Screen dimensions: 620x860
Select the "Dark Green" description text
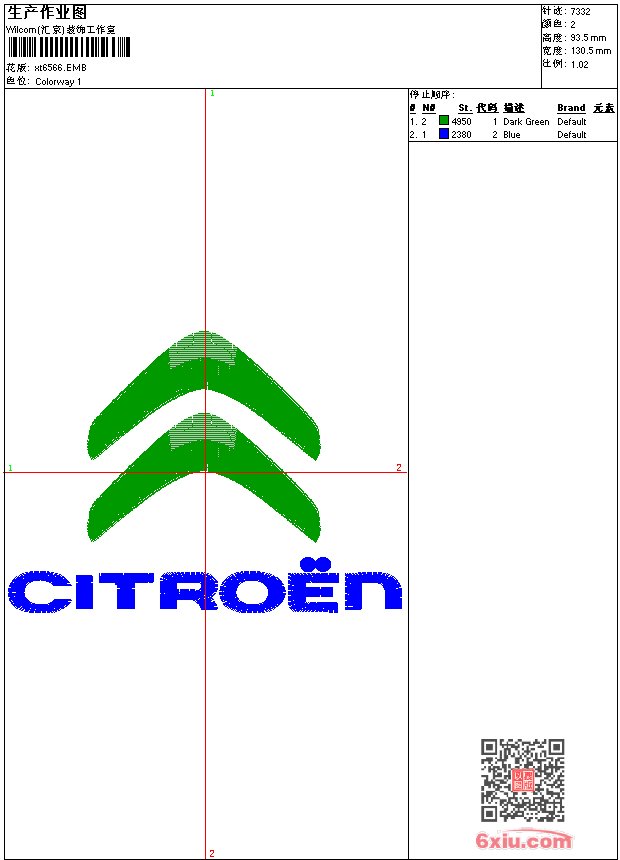(x=526, y=122)
